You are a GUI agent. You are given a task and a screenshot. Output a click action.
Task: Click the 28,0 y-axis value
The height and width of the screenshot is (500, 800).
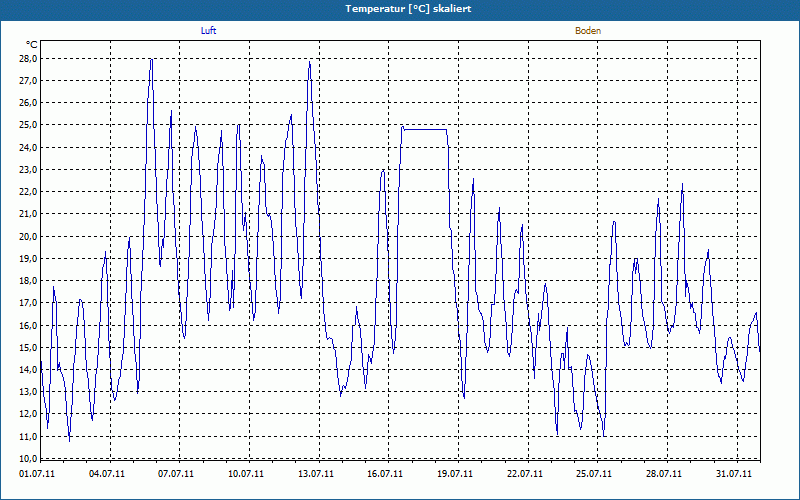pos(28,59)
